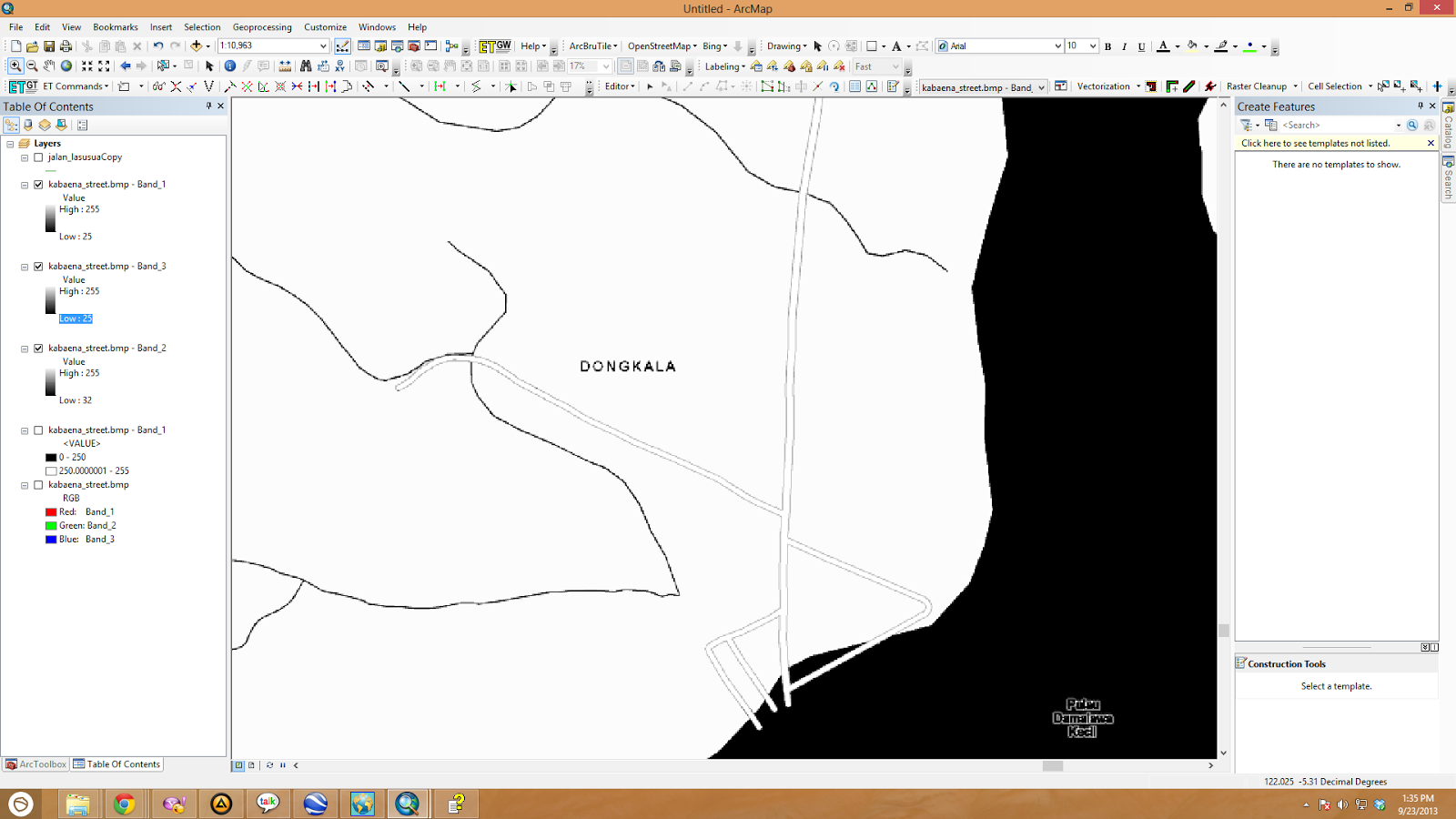Switch to the Table Of Contents tab

coord(116,763)
